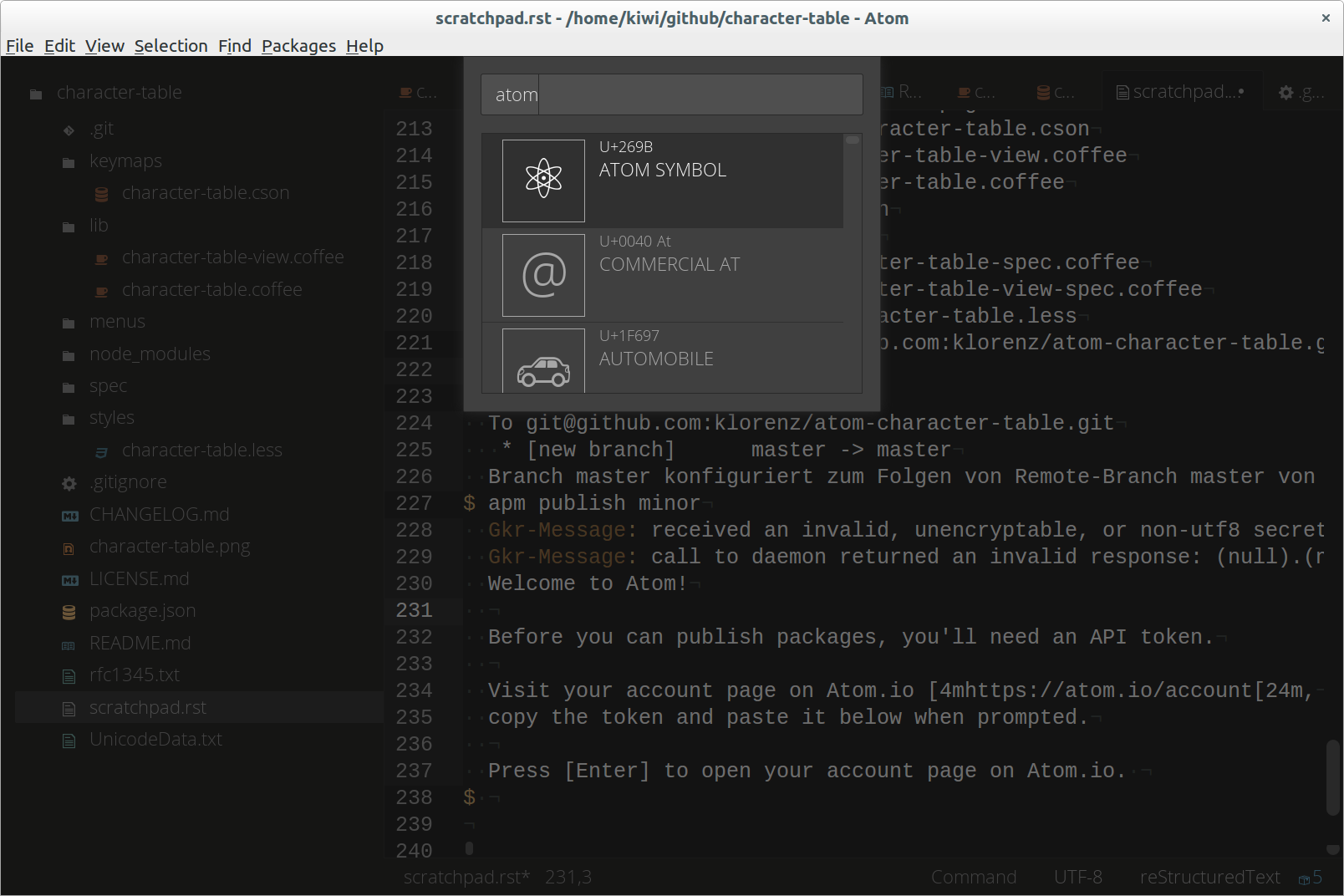The width and height of the screenshot is (1344, 896).
Task: Click 'apm publish minor' on line 227
Action: [x=594, y=503]
